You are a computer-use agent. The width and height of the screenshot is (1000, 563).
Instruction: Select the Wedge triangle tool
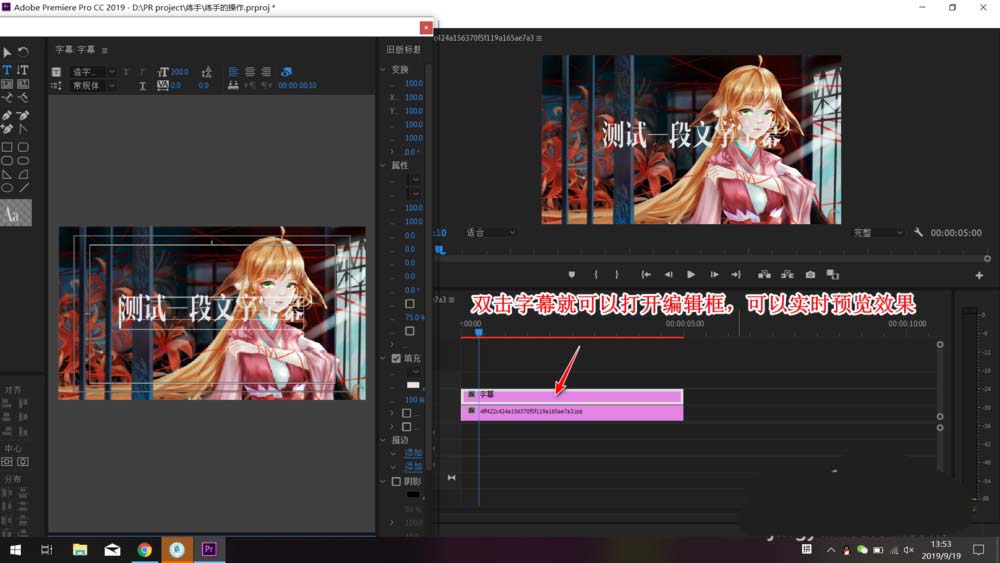(x=7, y=174)
